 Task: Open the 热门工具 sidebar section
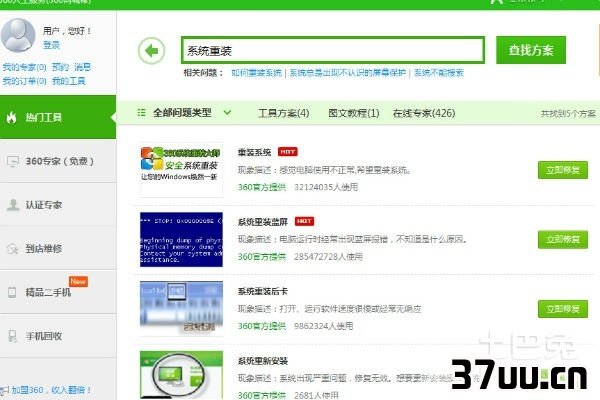(x=58, y=117)
